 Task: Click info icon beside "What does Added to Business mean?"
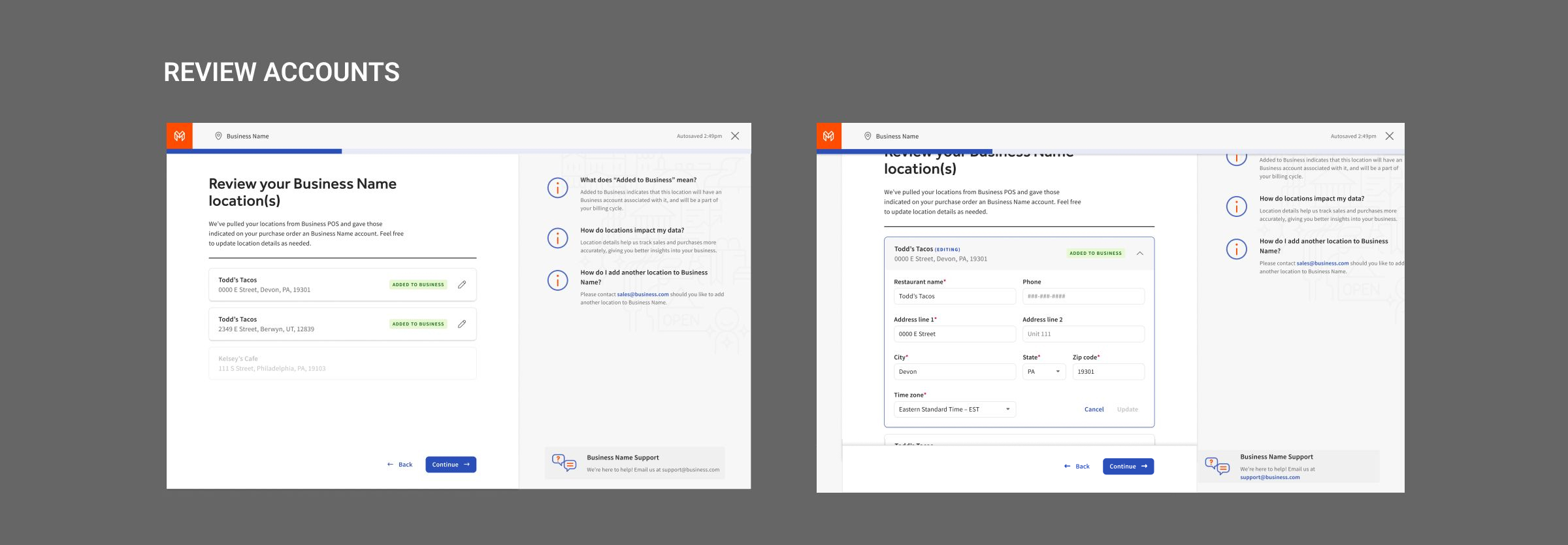(x=557, y=188)
